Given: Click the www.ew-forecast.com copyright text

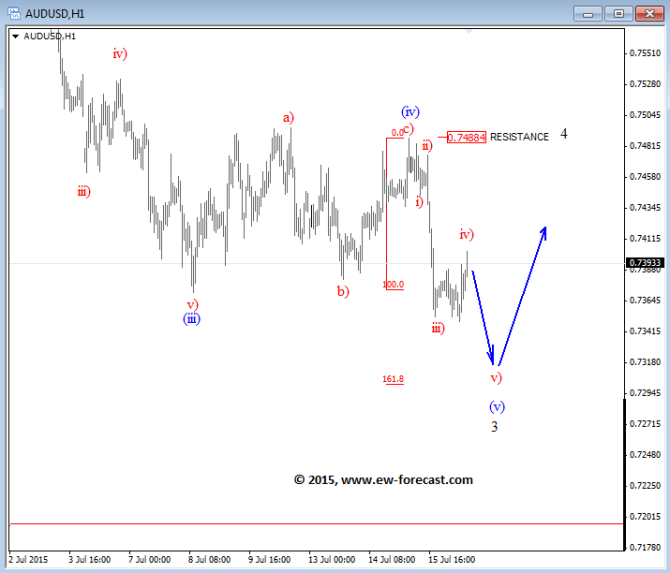Looking at the screenshot, I should point(383,480).
